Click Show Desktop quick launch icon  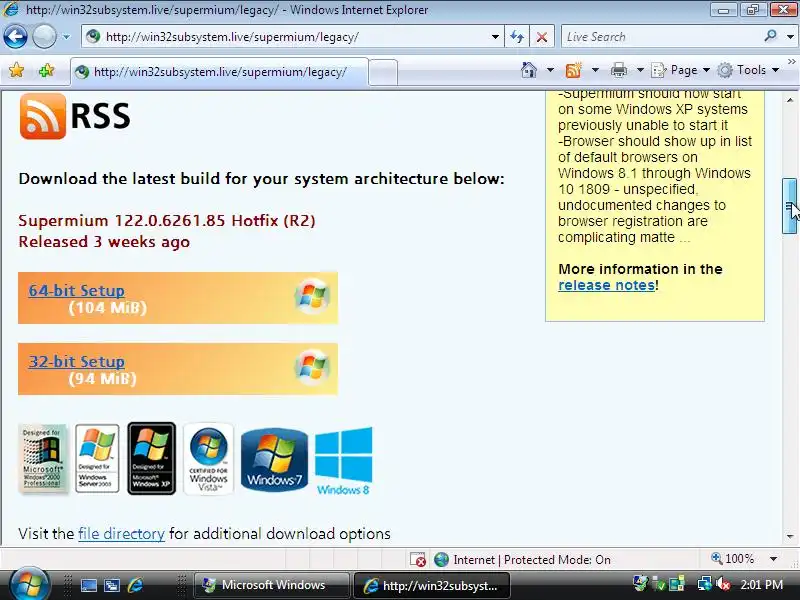(89, 586)
